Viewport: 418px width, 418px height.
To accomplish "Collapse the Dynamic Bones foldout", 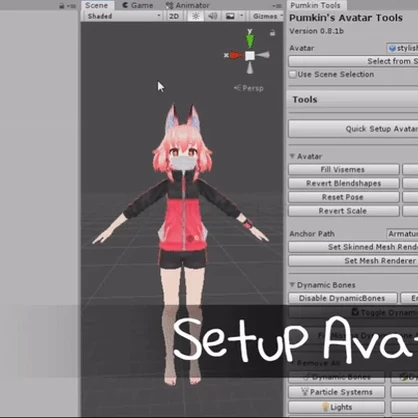I will pos(292,285).
